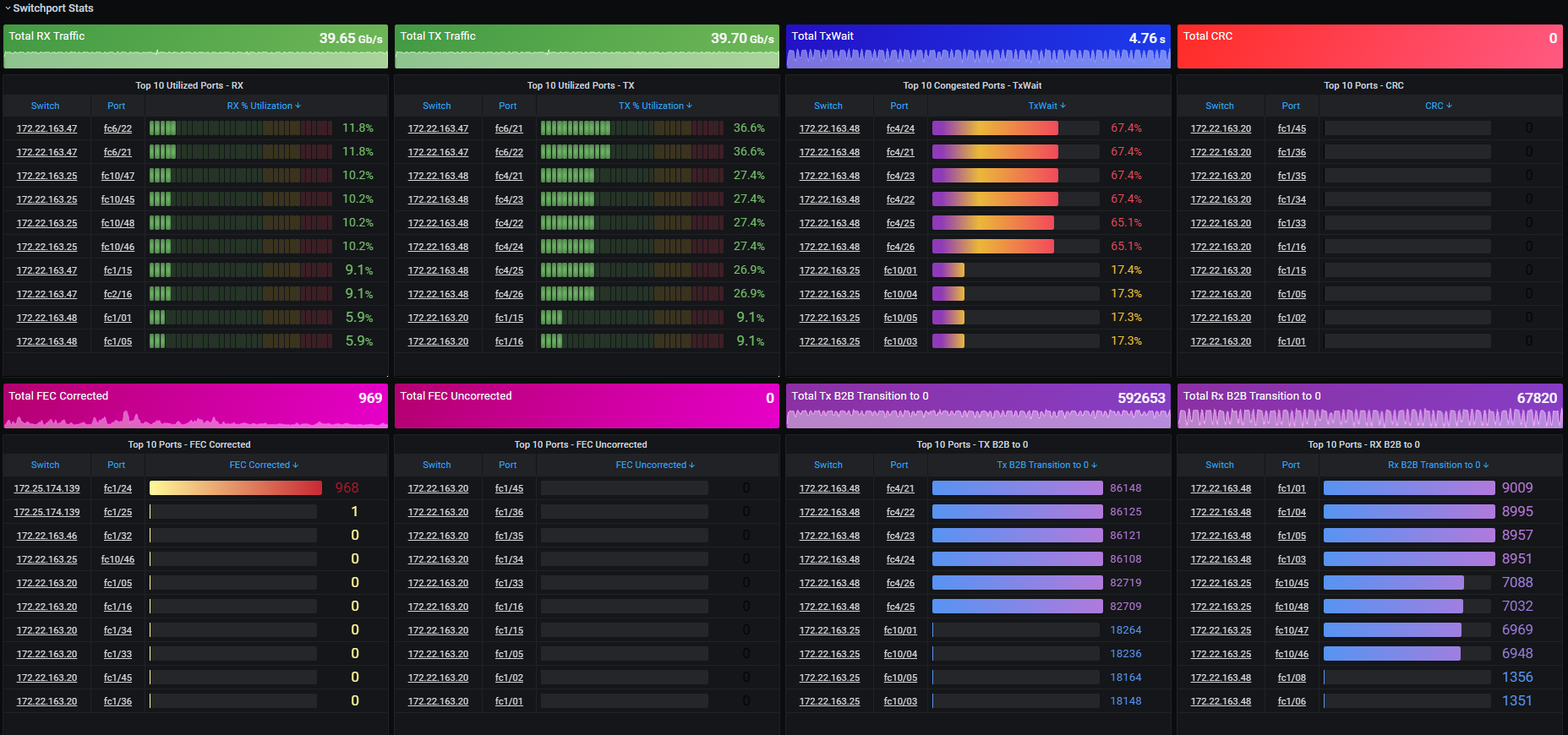The image size is (1568, 735).
Task: Open port link fc10/01 in TxWait table
Action: 900,270
